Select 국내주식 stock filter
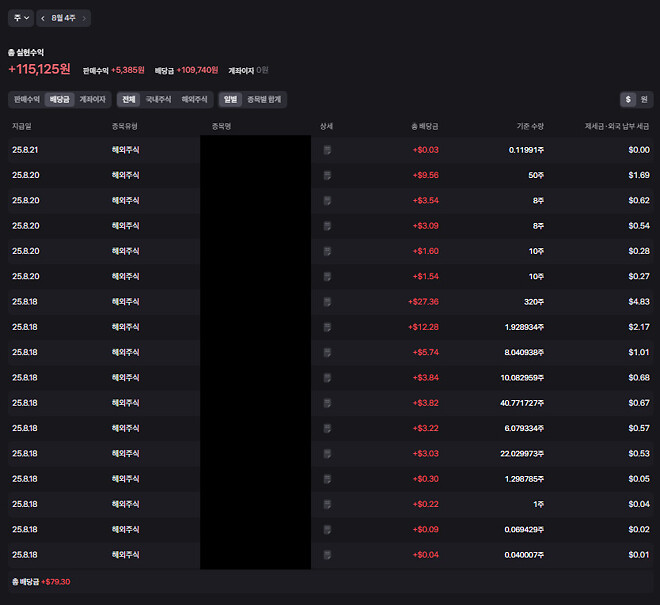This screenshot has height=605, width=660. 158,99
